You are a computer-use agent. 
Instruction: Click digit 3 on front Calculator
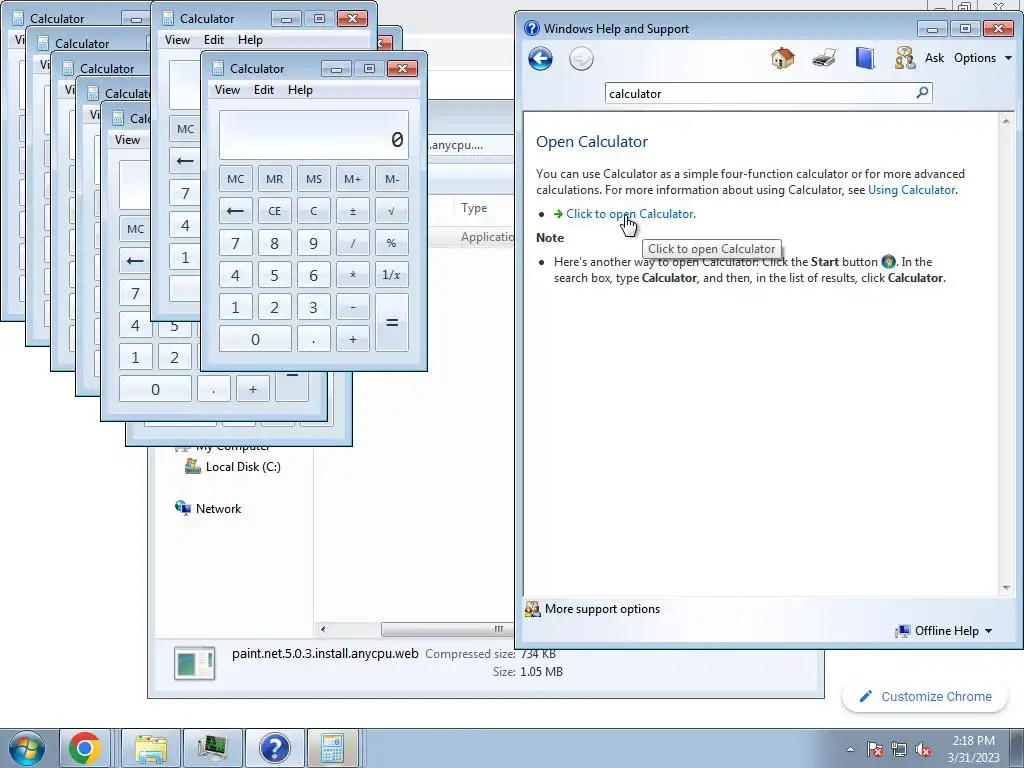click(313, 307)
